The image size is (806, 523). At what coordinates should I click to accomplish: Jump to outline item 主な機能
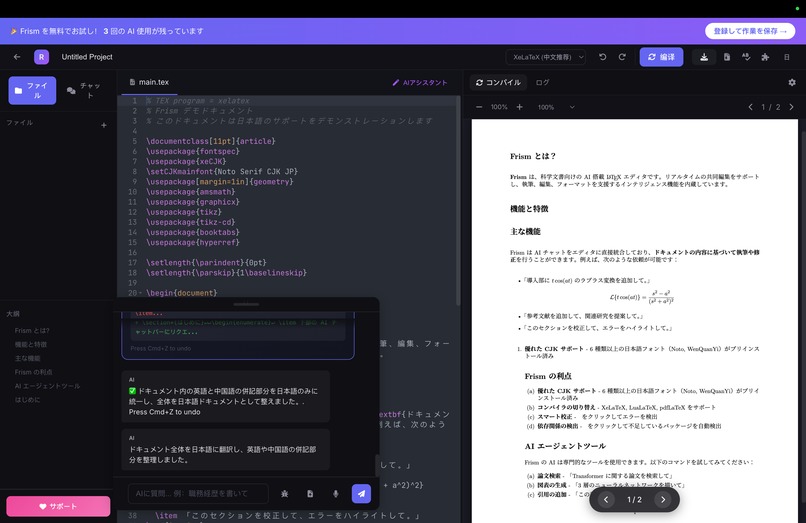click(27, 358)
